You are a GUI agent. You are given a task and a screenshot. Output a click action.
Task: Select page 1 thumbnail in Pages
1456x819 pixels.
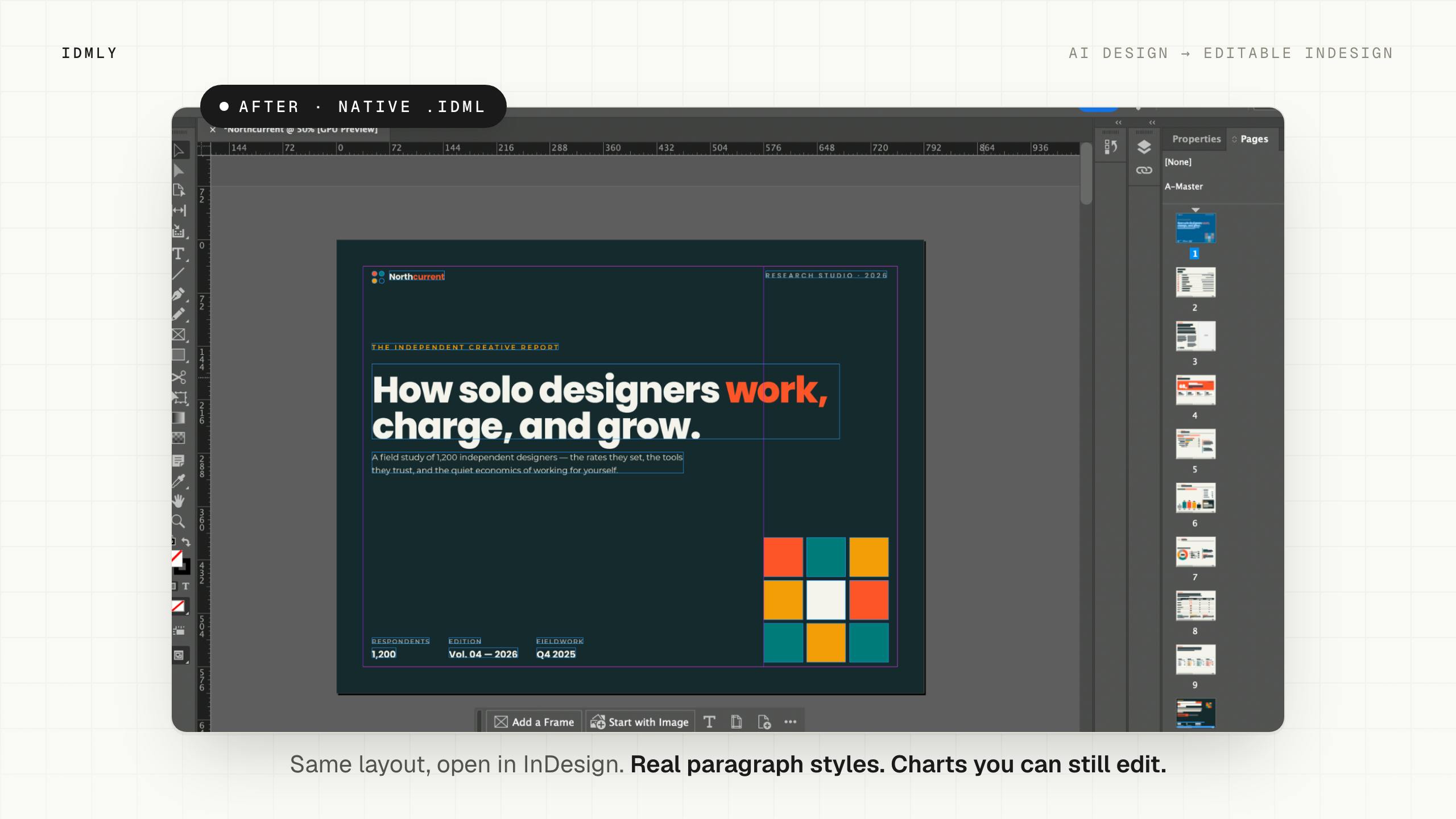tap(1196, 228)
